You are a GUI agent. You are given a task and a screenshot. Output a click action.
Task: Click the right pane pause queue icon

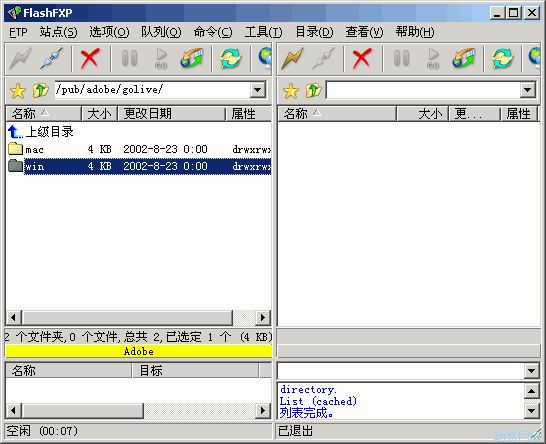[x=401, y=58]
